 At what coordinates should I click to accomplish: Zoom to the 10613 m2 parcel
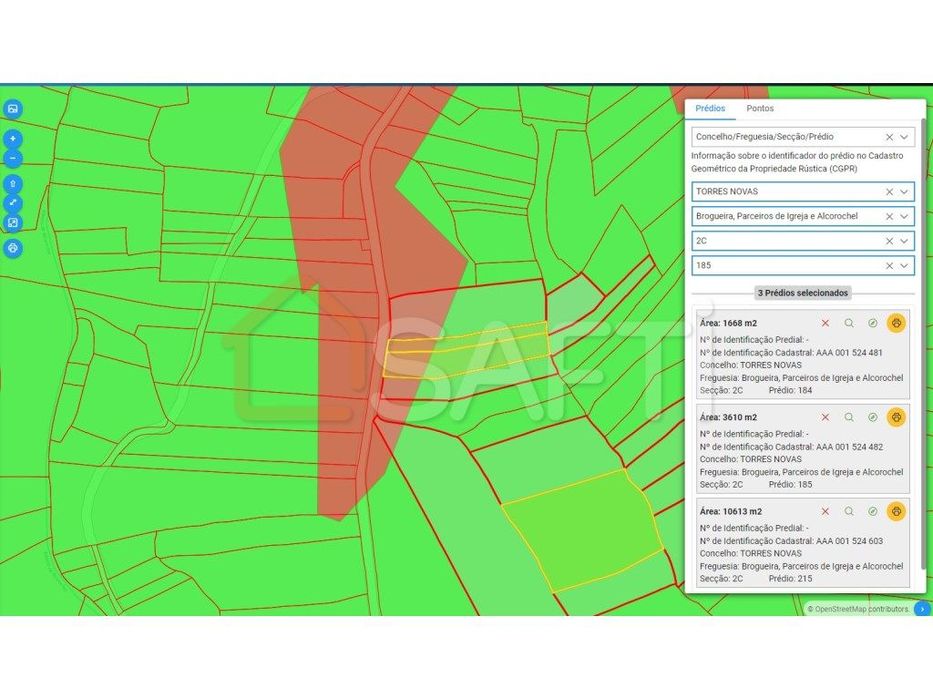click(x=849, y=511)
